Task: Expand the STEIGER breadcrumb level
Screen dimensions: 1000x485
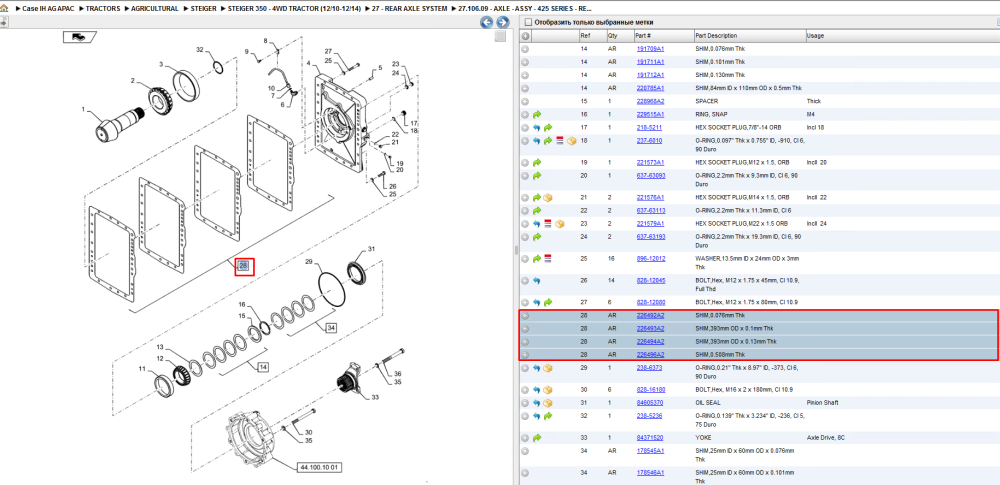Action: coord(203,9)
